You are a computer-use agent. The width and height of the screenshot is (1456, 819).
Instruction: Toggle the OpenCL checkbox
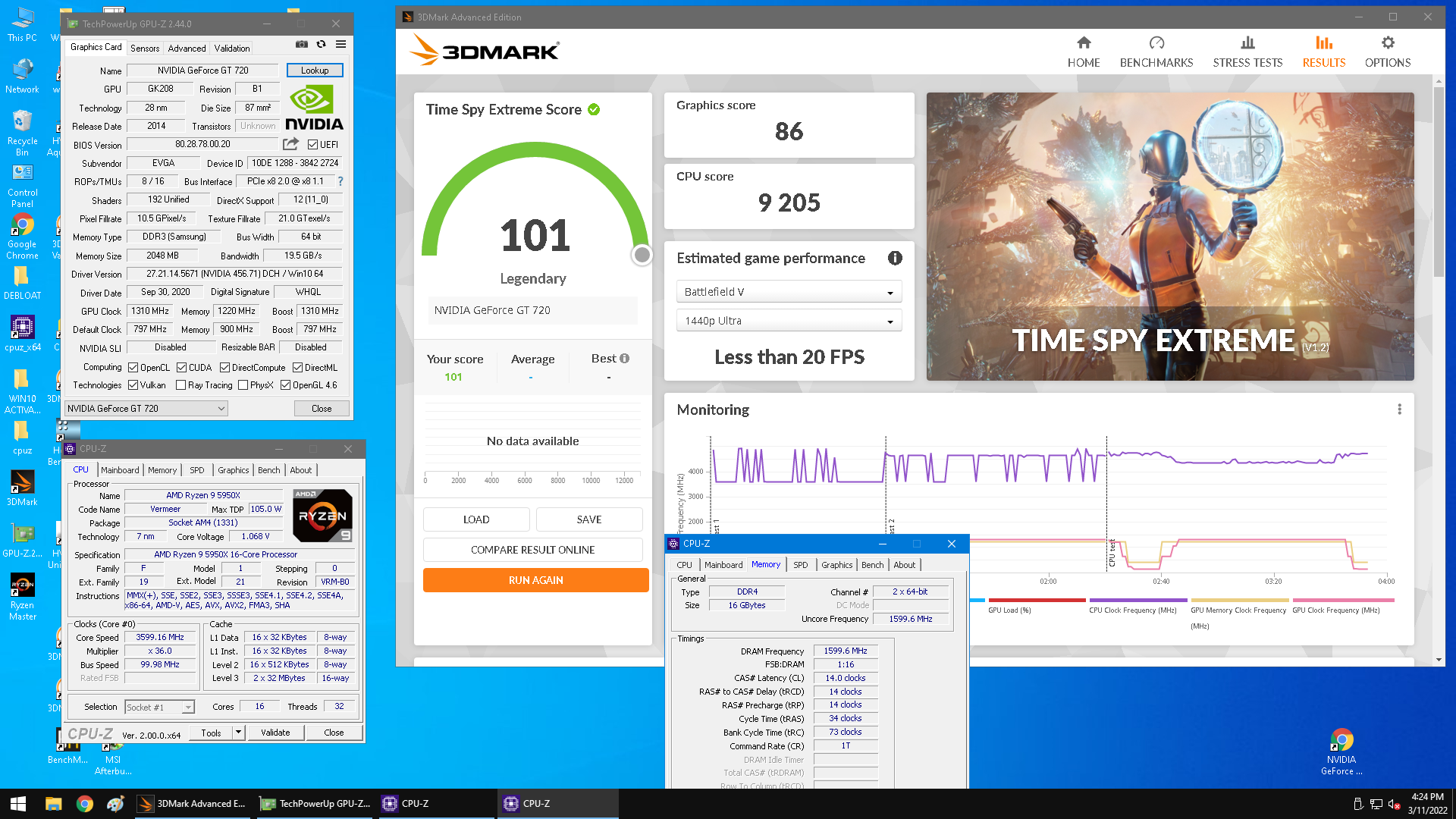pyautogui.click(x=133, y=368)
